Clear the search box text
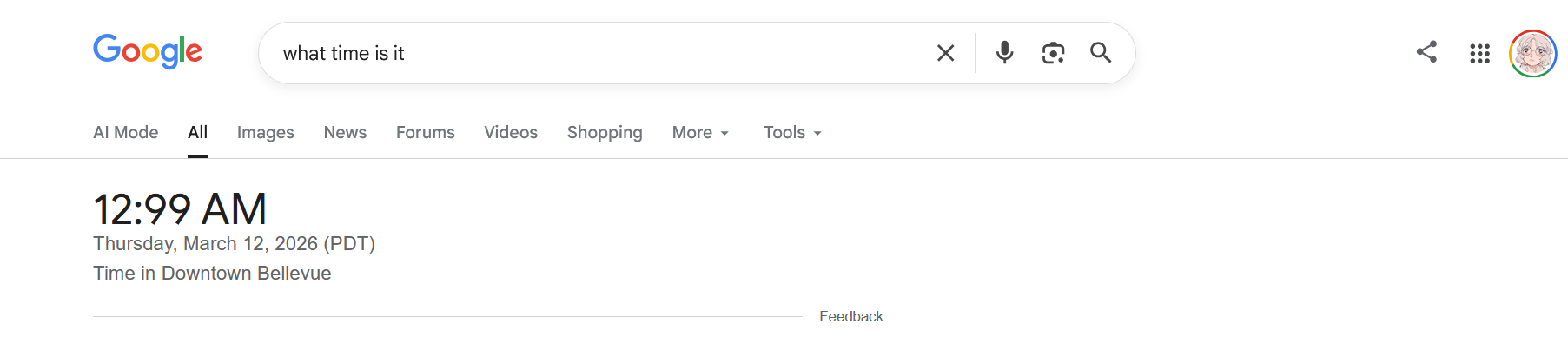This screenshot has height=357, width=1568. pos(945,53)
